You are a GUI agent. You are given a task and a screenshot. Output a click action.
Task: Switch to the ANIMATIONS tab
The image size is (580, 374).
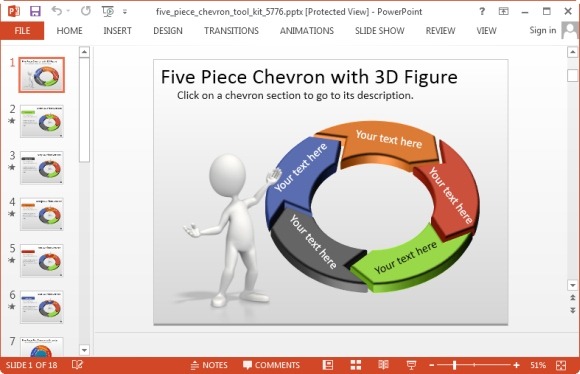(x=307, y=31)
